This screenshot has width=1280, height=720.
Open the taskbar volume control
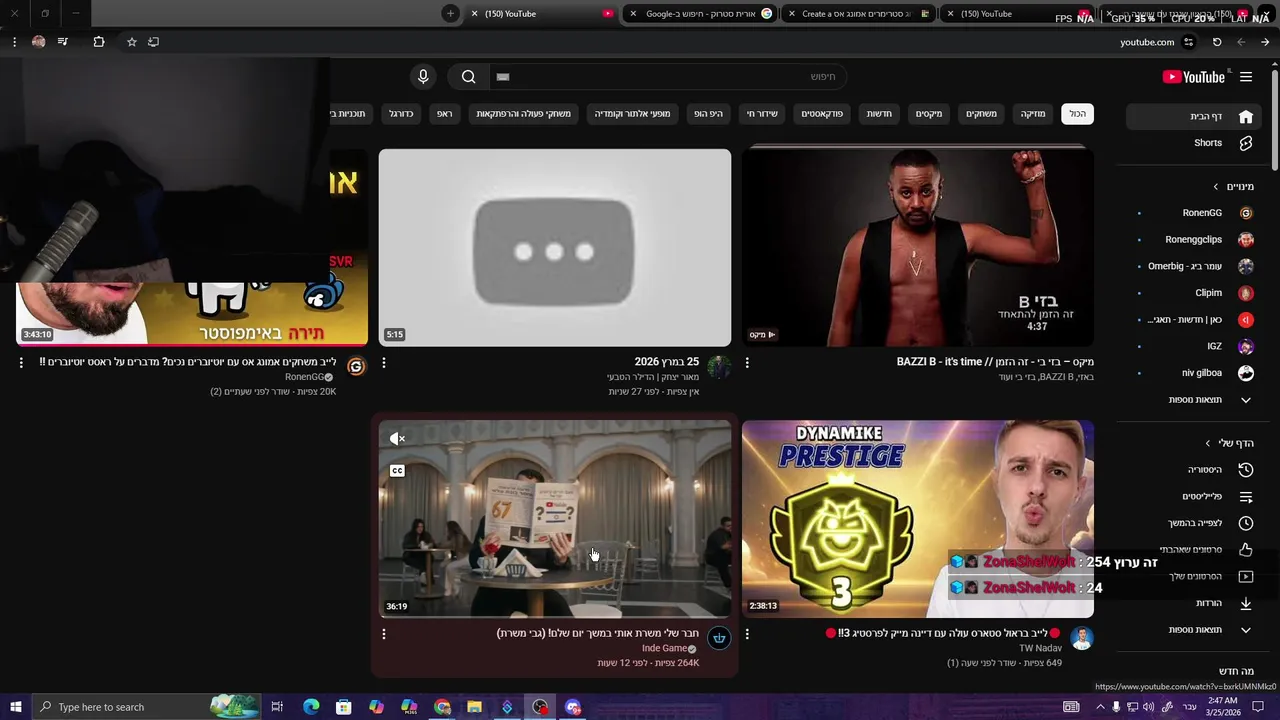click(x=1149, y=707)
